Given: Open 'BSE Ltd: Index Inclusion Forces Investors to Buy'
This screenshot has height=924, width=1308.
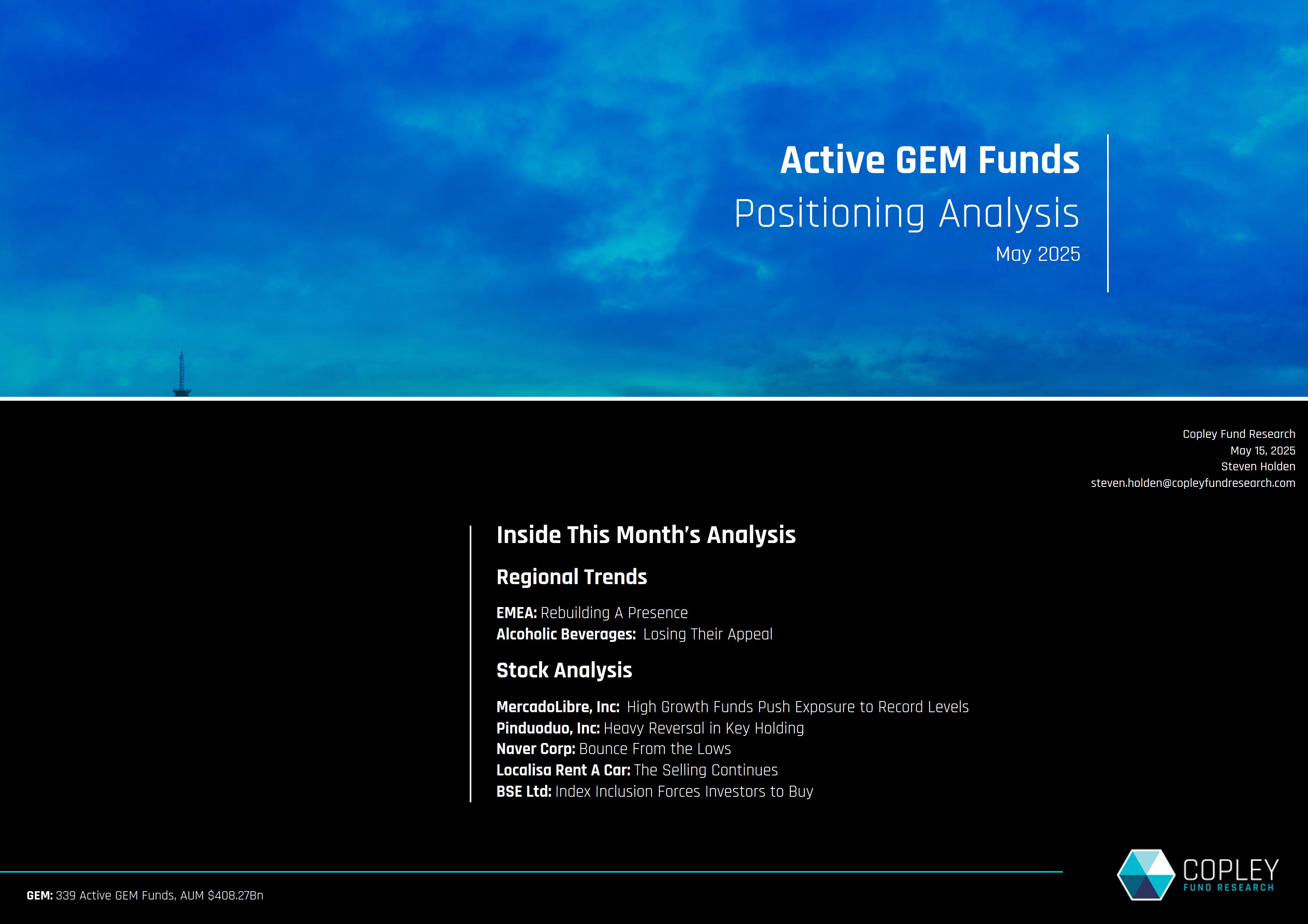Looking at the screenshot, I should (x=654, y=791).
